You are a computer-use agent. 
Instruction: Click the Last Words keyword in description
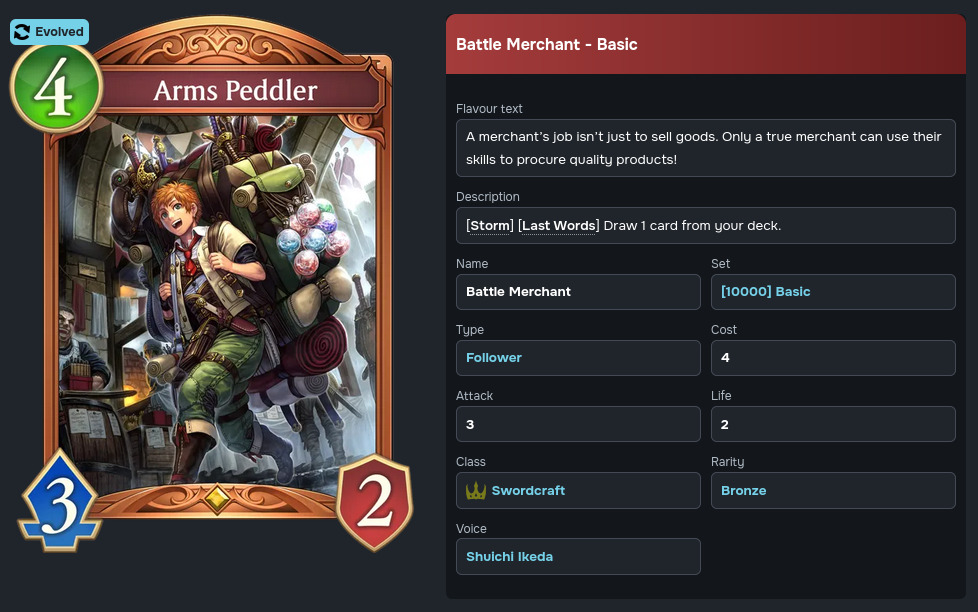click(558, 226)
